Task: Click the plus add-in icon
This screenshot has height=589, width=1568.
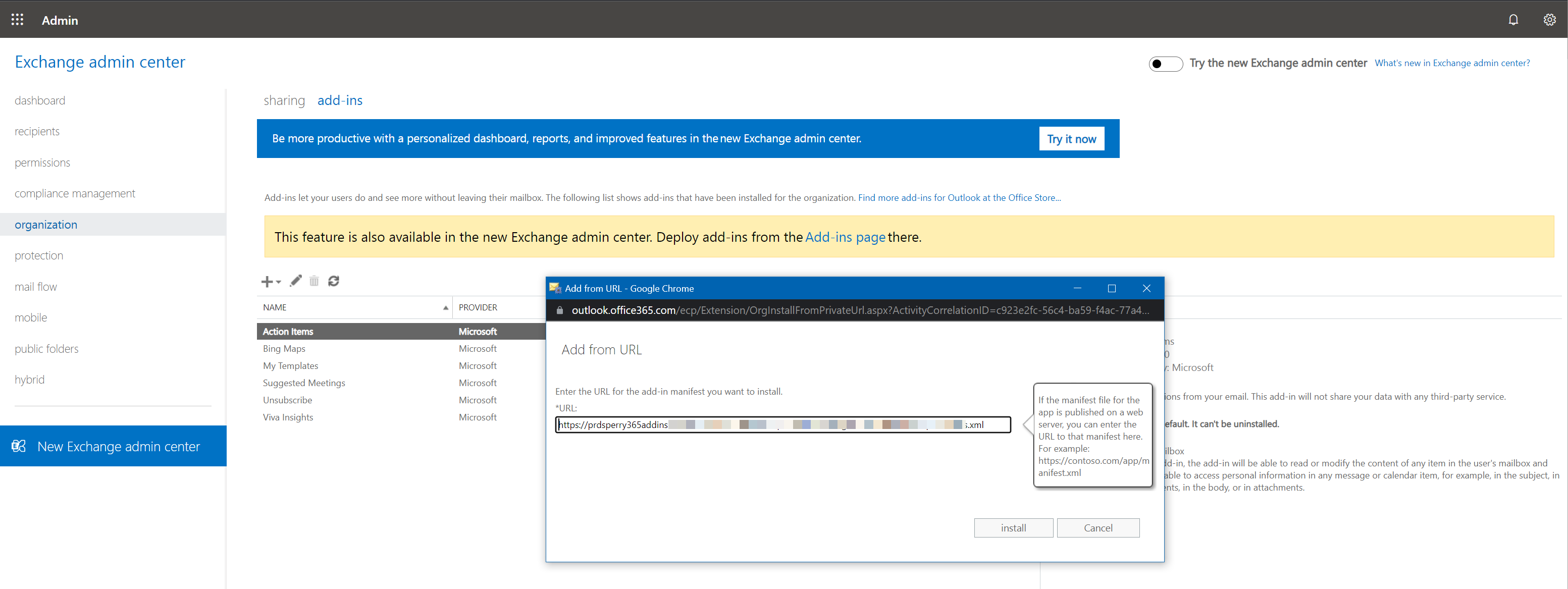Action: [x=267, y=281]
